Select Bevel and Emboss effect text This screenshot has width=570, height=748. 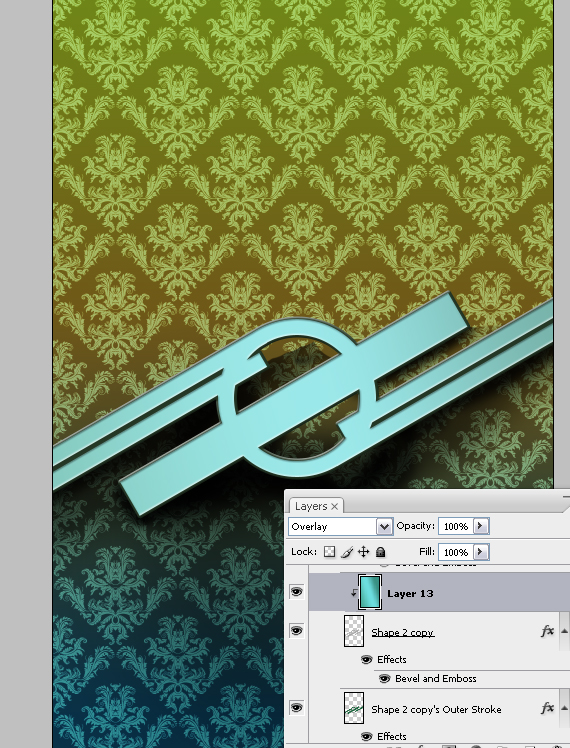pos(435,679)
